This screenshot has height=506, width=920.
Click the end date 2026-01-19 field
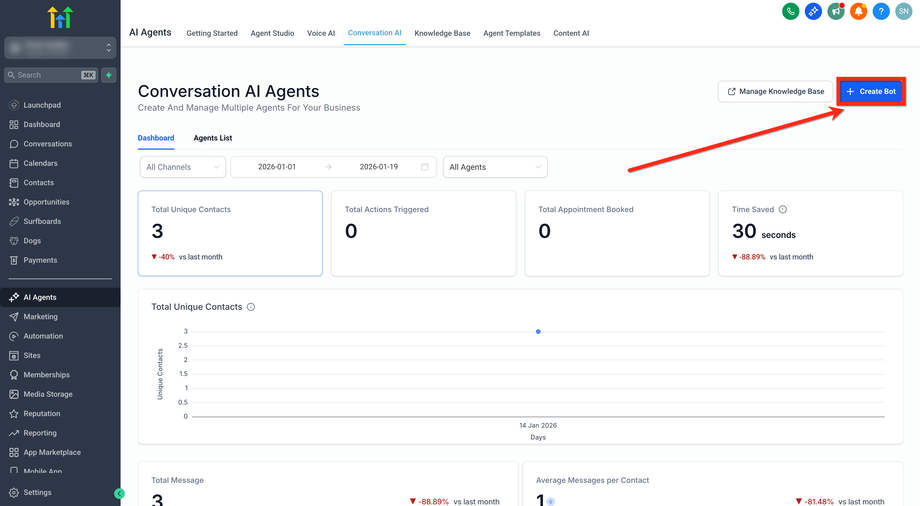(378, 167)
